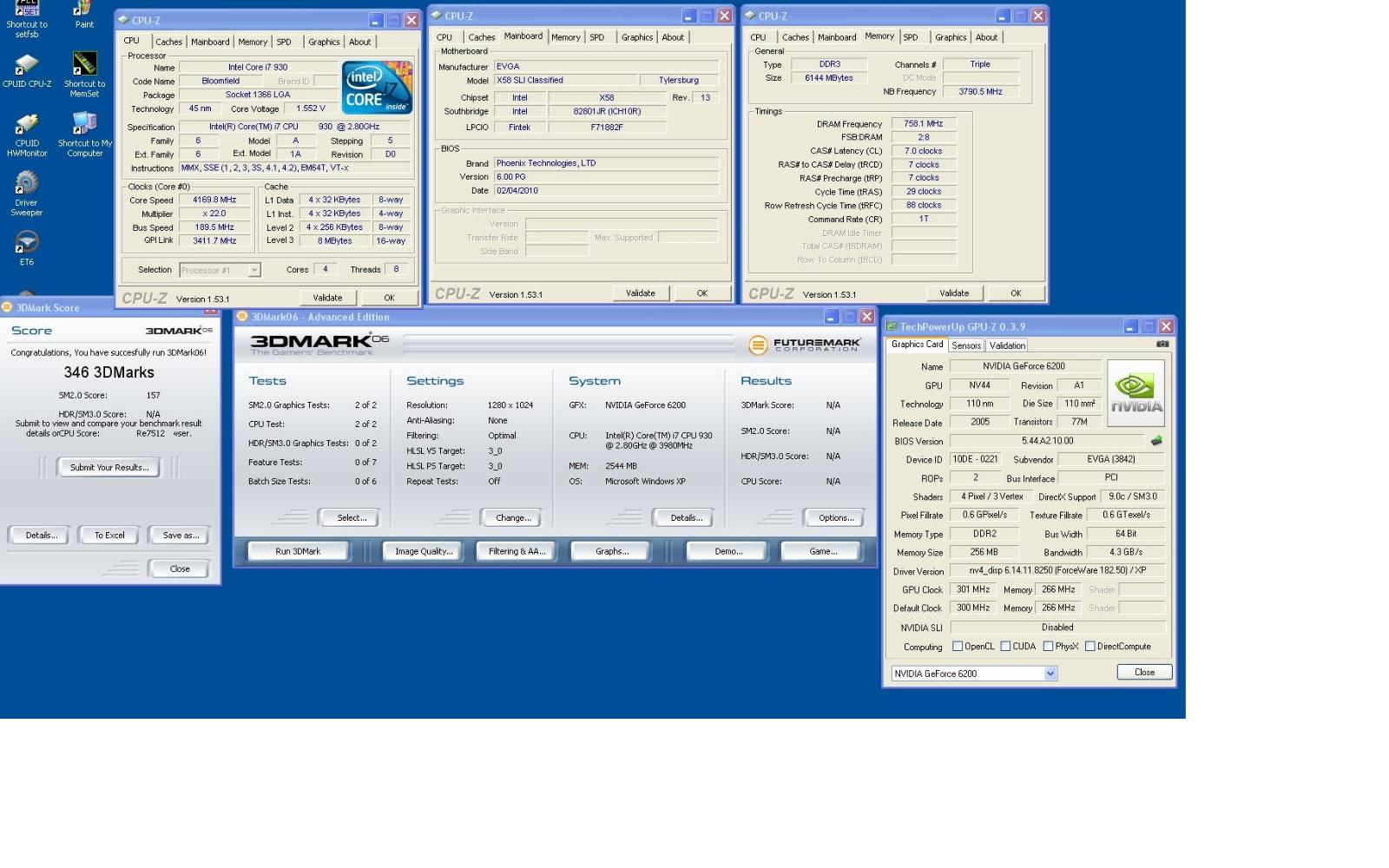Toggle the CUDA checkbox

pyautogui.click(x=1005, y=646)
